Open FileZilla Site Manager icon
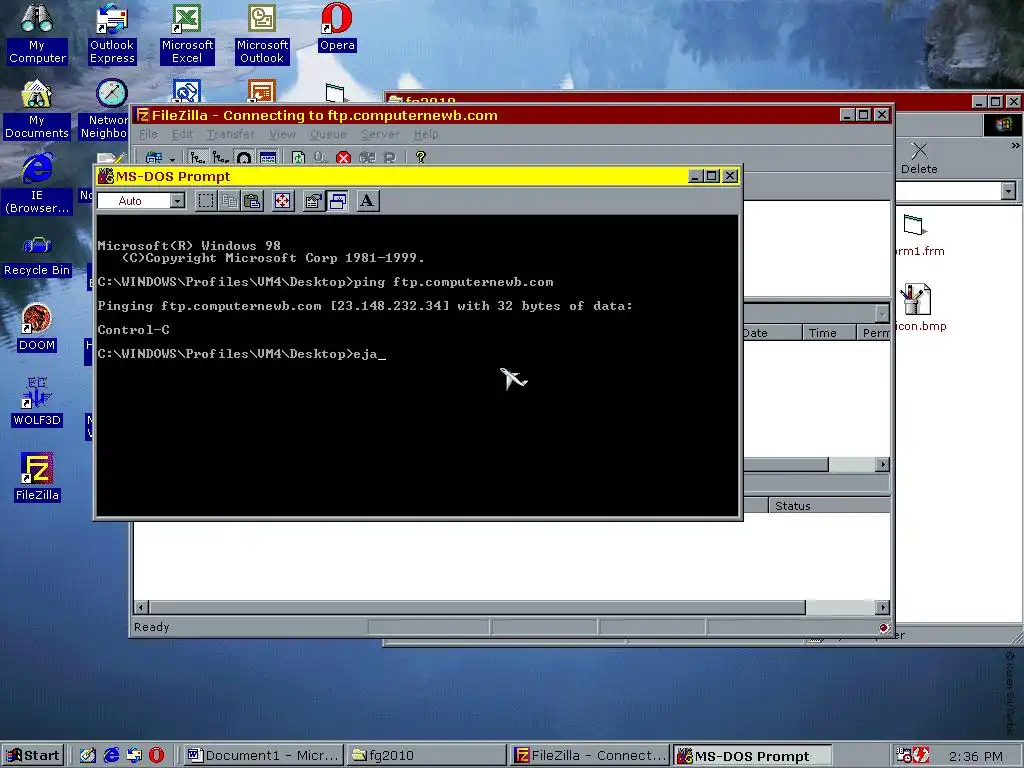 pyautogui.click(x=154, y=157)
